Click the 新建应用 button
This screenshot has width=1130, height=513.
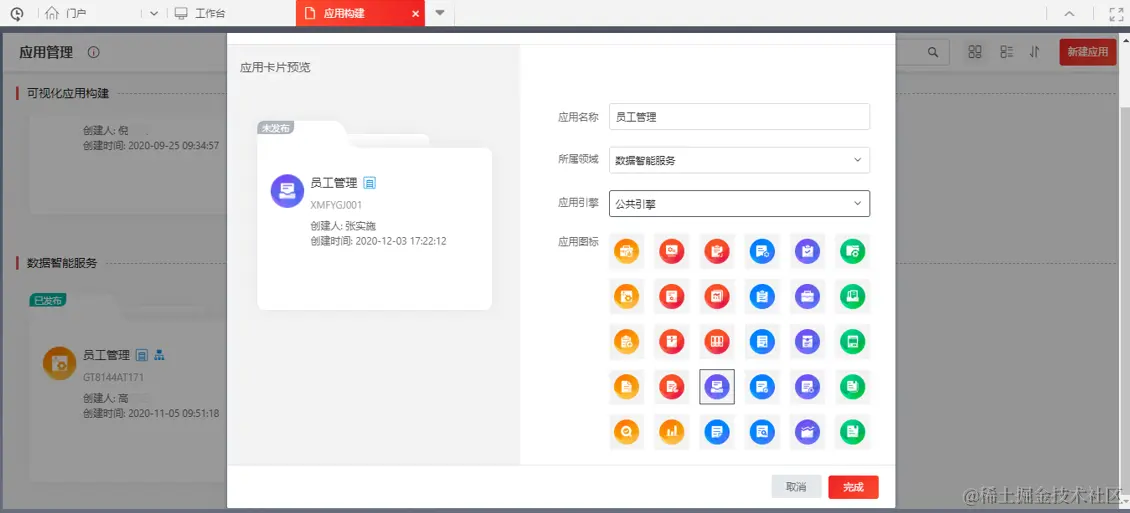1087,52
